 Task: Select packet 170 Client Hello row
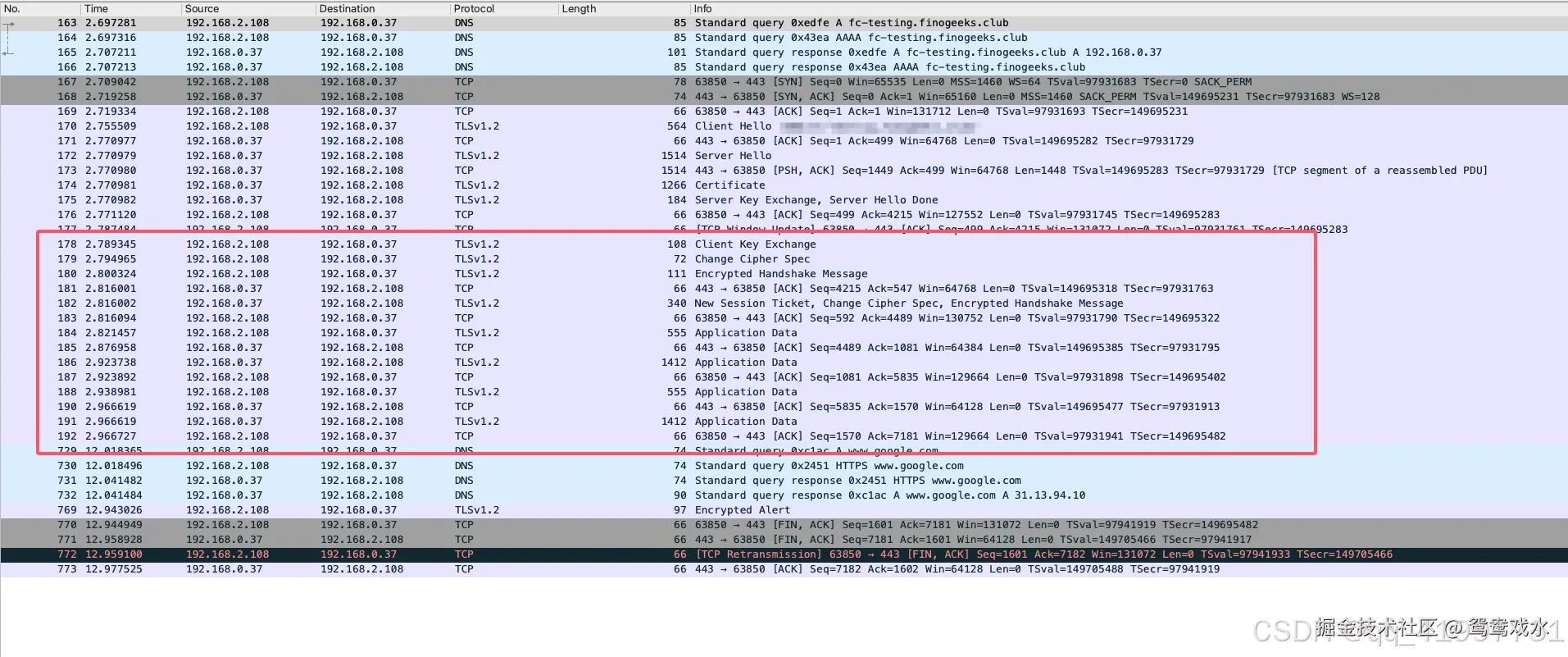[784, 126]
